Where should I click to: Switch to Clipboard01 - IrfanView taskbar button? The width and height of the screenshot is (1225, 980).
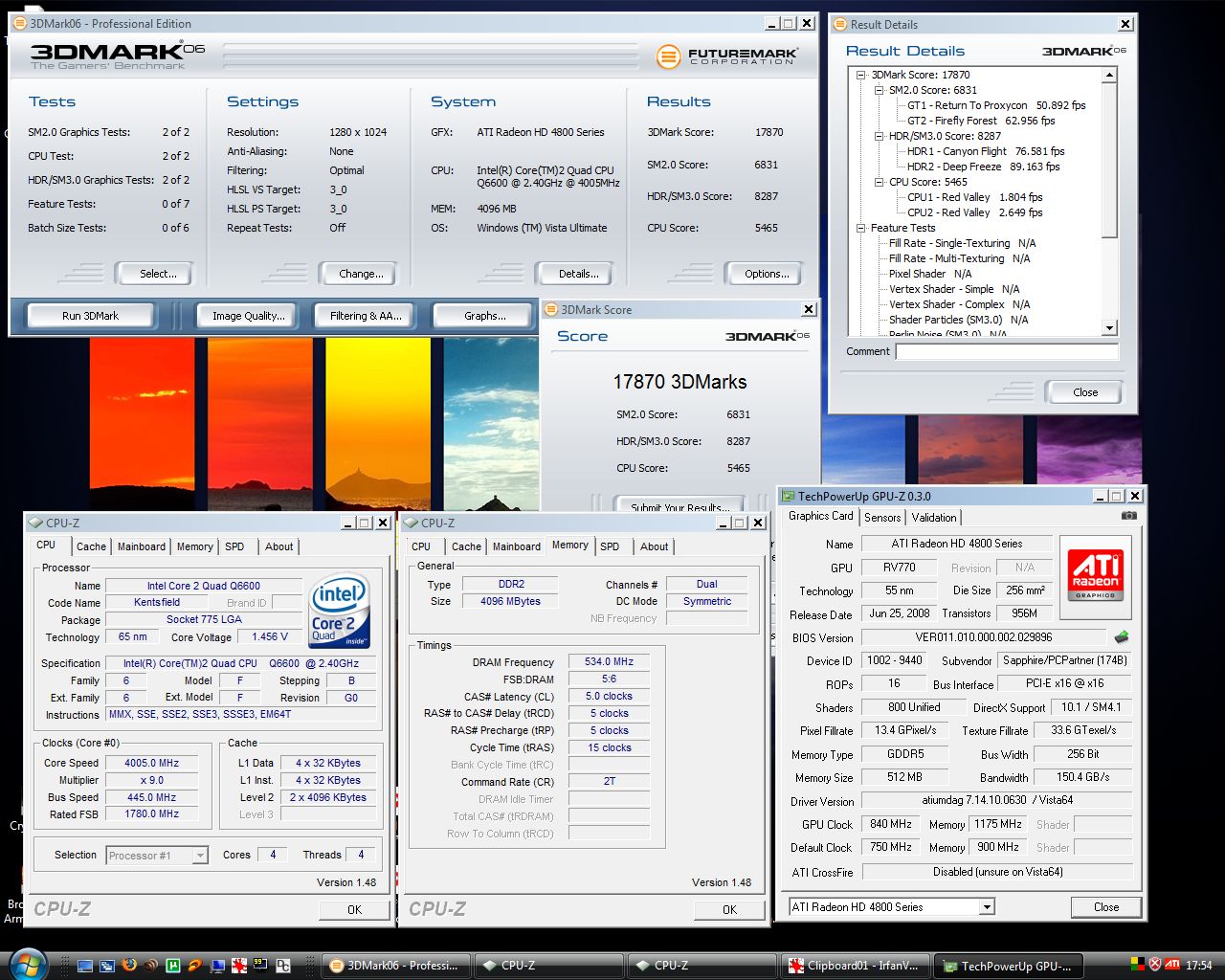click(x=855, y=966)
